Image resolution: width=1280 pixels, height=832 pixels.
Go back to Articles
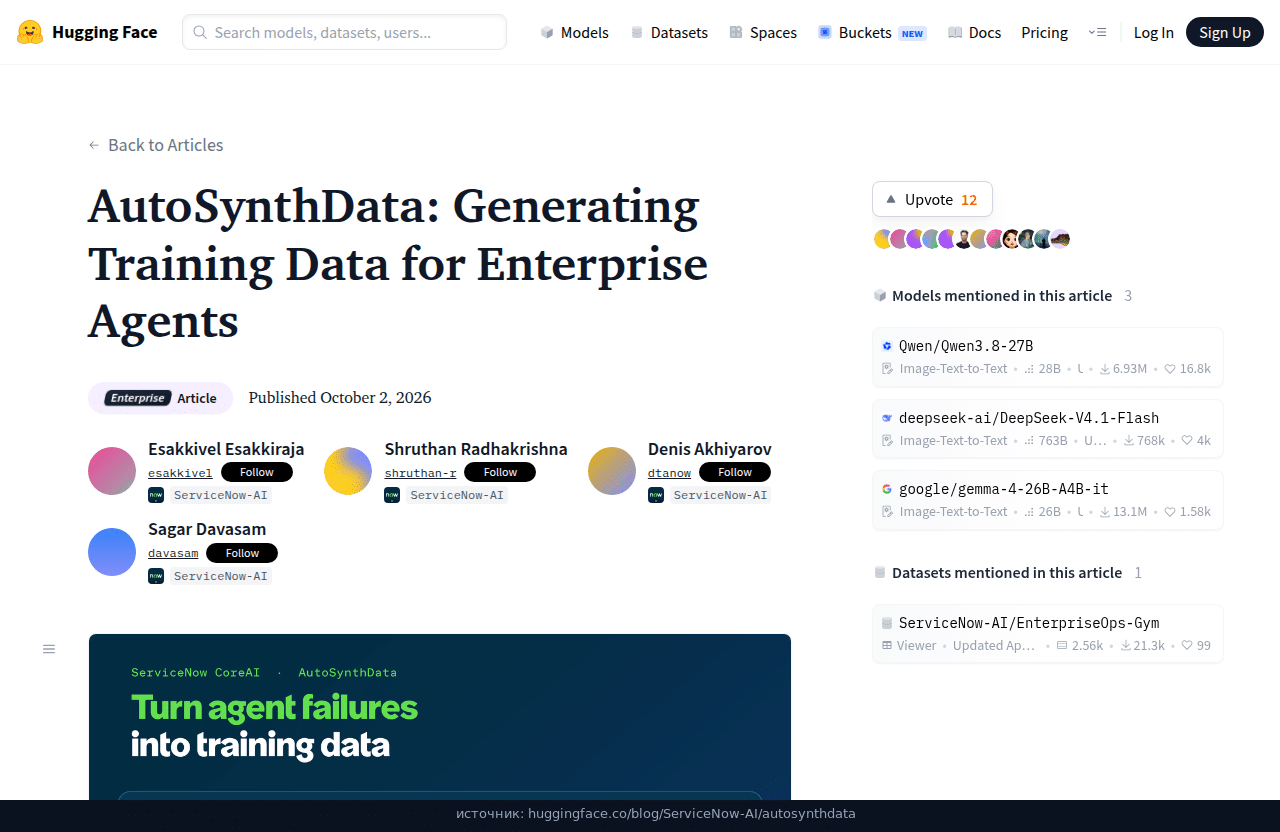(x=156, y=145)
